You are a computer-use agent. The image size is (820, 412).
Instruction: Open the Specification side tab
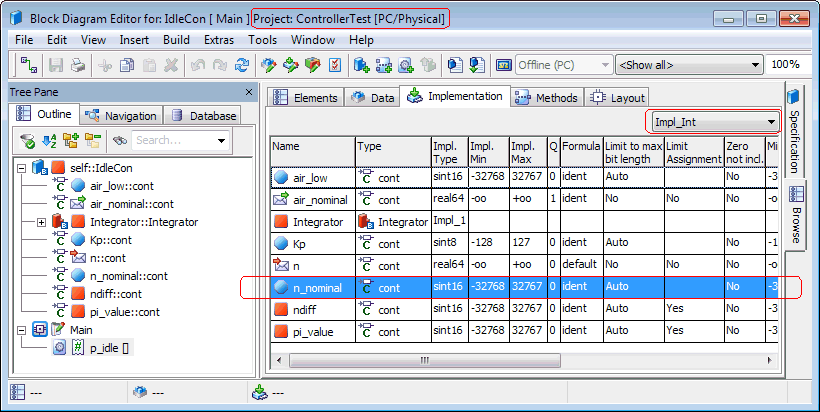(x=793, y=133)
